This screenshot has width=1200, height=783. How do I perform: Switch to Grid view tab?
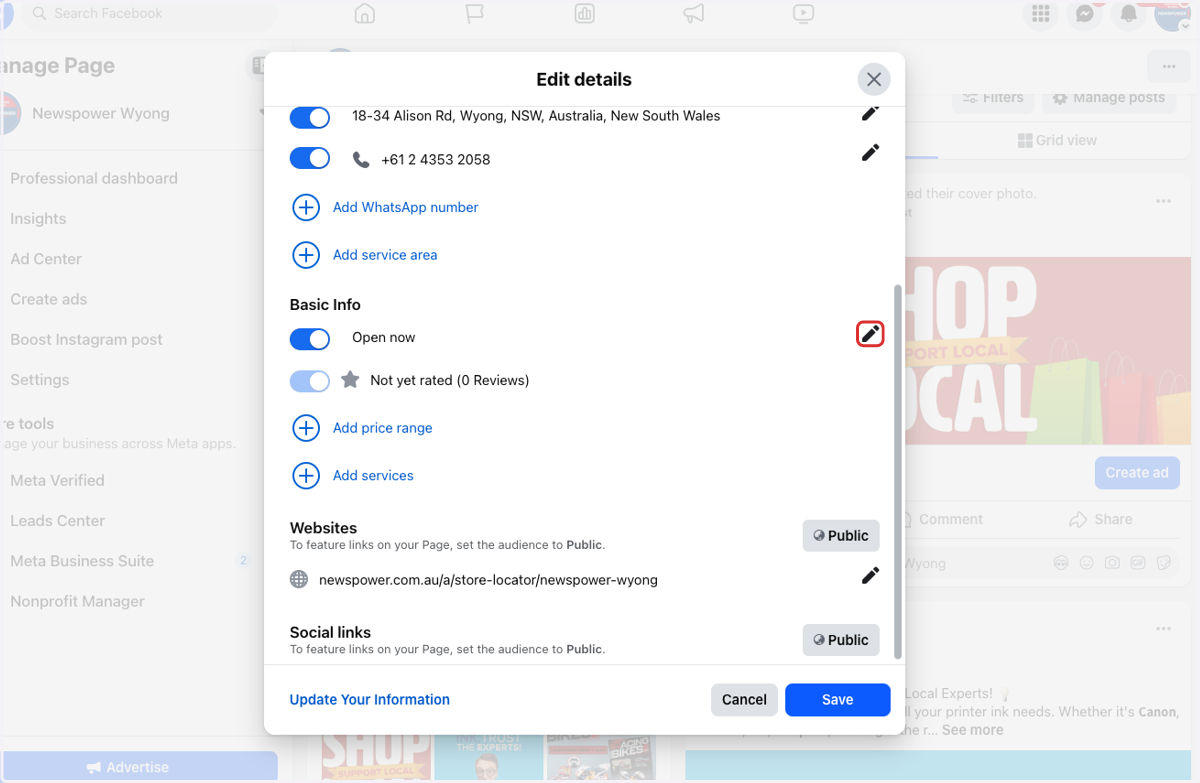[1057, 140]
